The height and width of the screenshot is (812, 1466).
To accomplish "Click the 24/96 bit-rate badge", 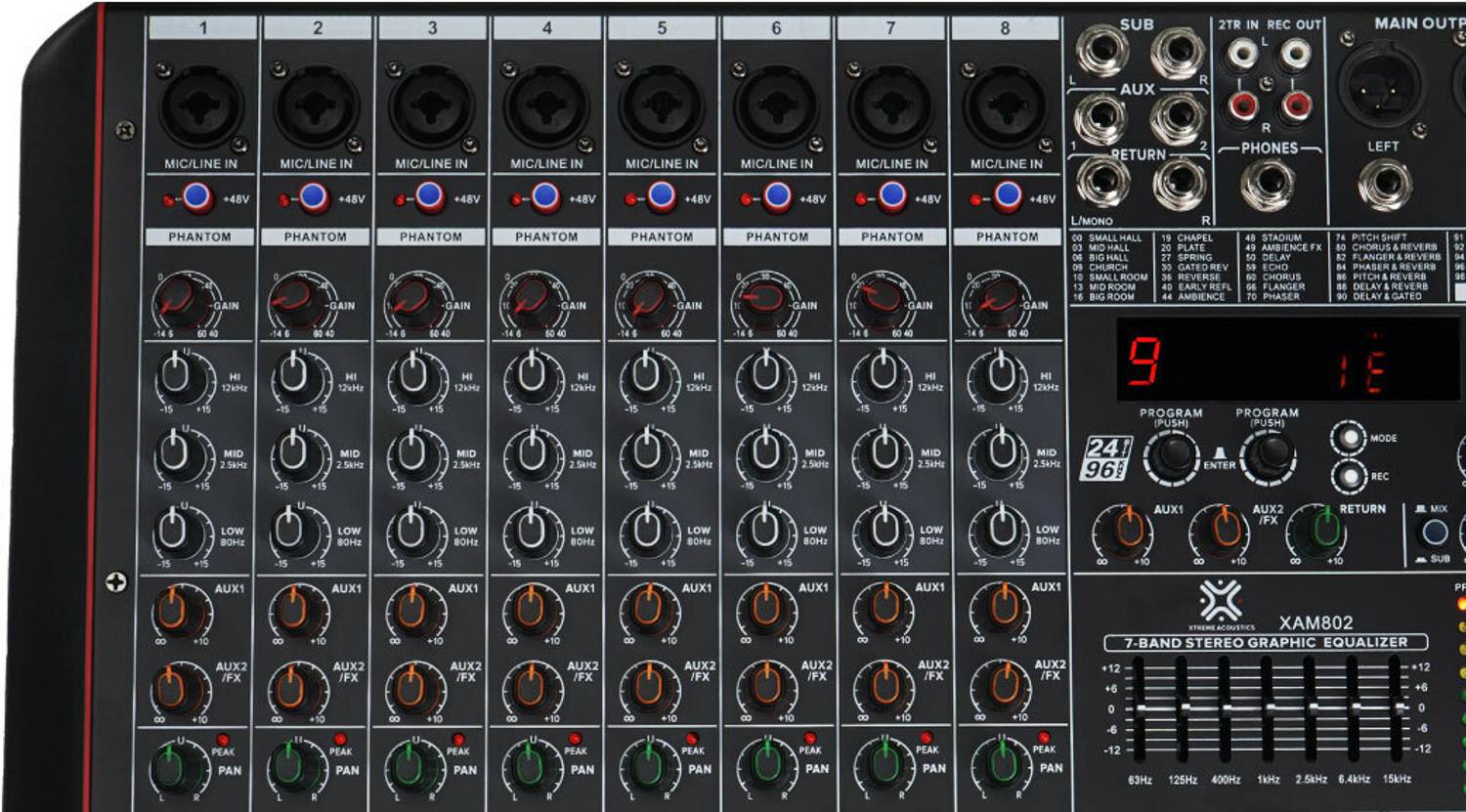I will coord(1105,458).
